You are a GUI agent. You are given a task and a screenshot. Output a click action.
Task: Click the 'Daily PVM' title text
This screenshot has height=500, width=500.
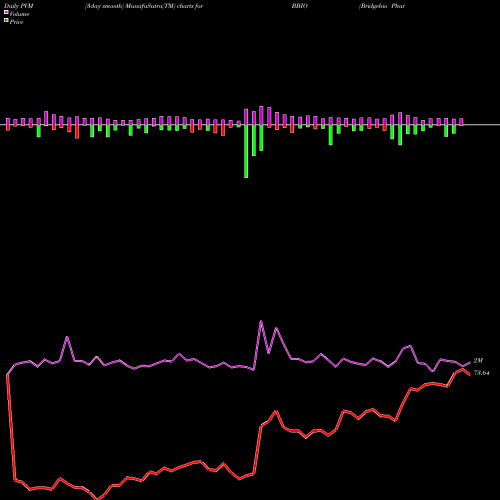(x=19, y=6)
